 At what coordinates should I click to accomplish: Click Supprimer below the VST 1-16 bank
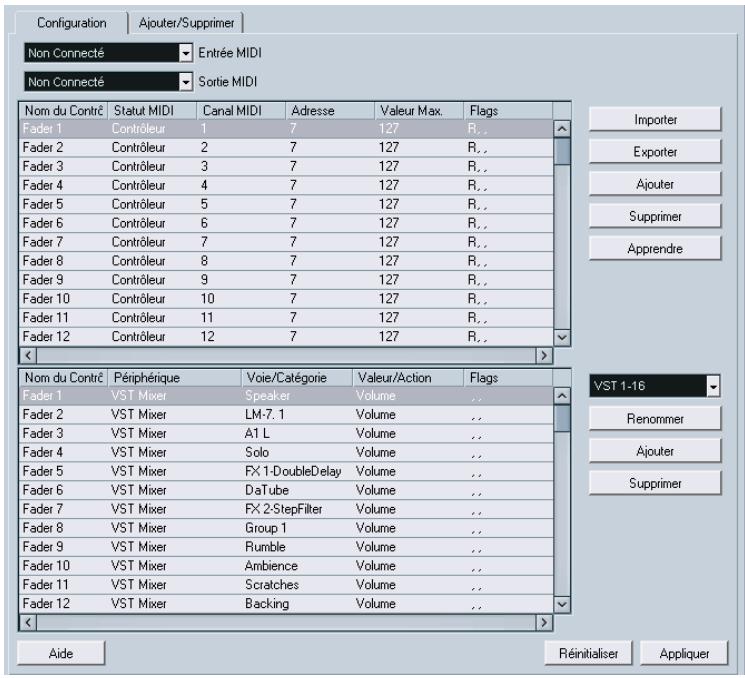pyautogui.click(x=655, y=483)
